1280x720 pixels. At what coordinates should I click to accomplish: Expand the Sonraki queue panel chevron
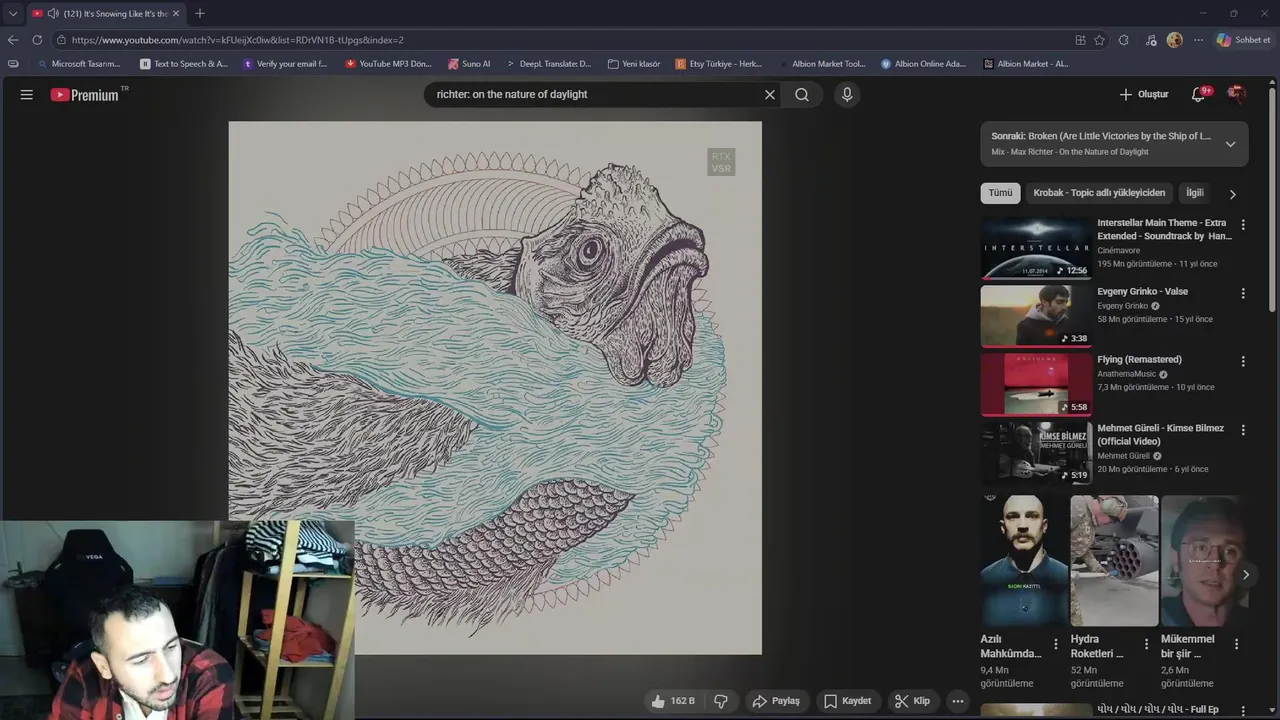point(1230,144)
